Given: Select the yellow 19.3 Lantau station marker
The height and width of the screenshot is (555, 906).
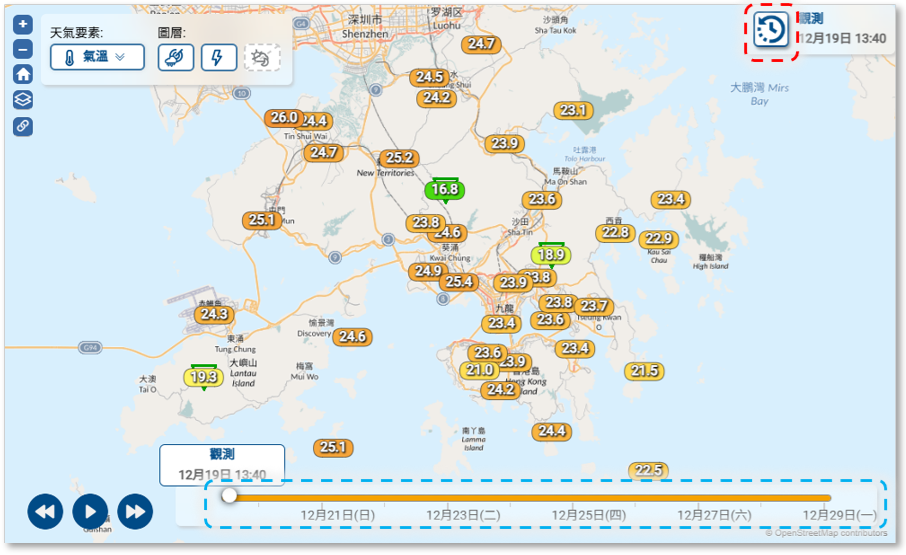Looking at the screenshot, I should [203, 377].
